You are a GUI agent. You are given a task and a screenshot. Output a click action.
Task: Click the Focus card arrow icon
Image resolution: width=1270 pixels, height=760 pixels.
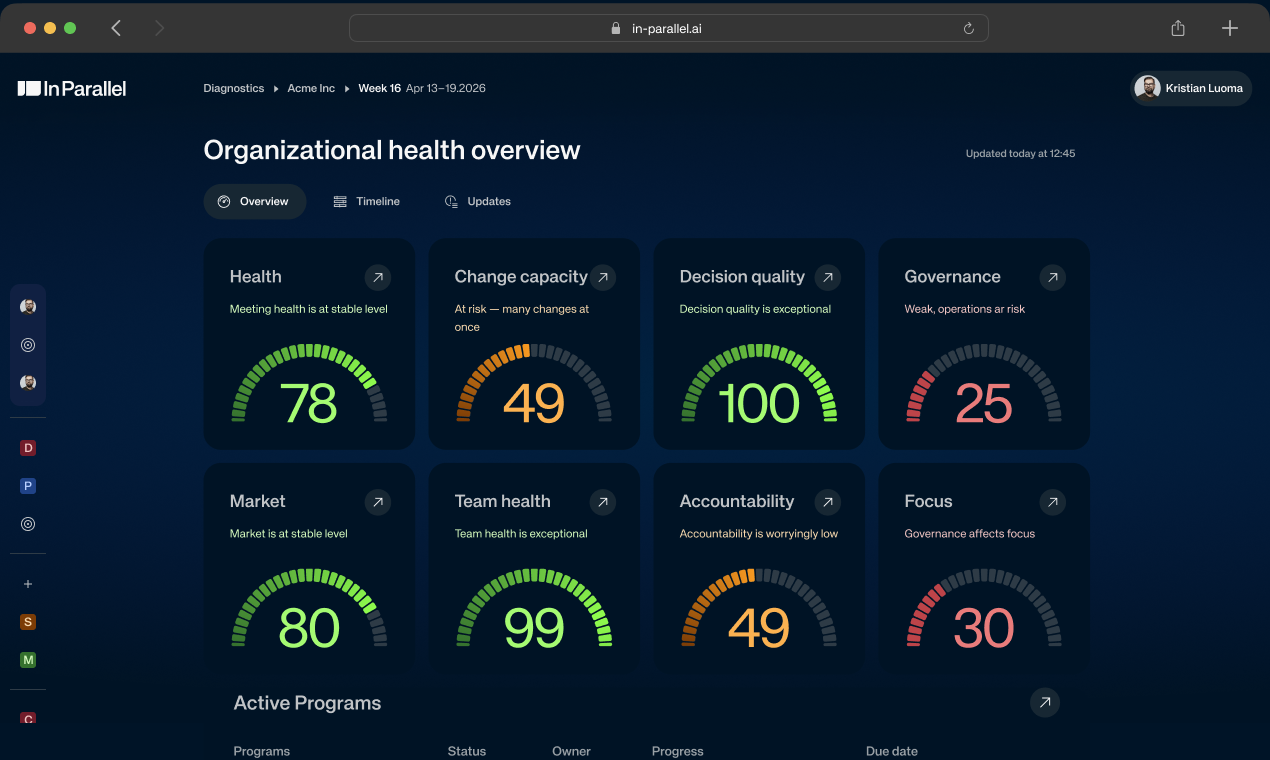tap(1052, 502)
